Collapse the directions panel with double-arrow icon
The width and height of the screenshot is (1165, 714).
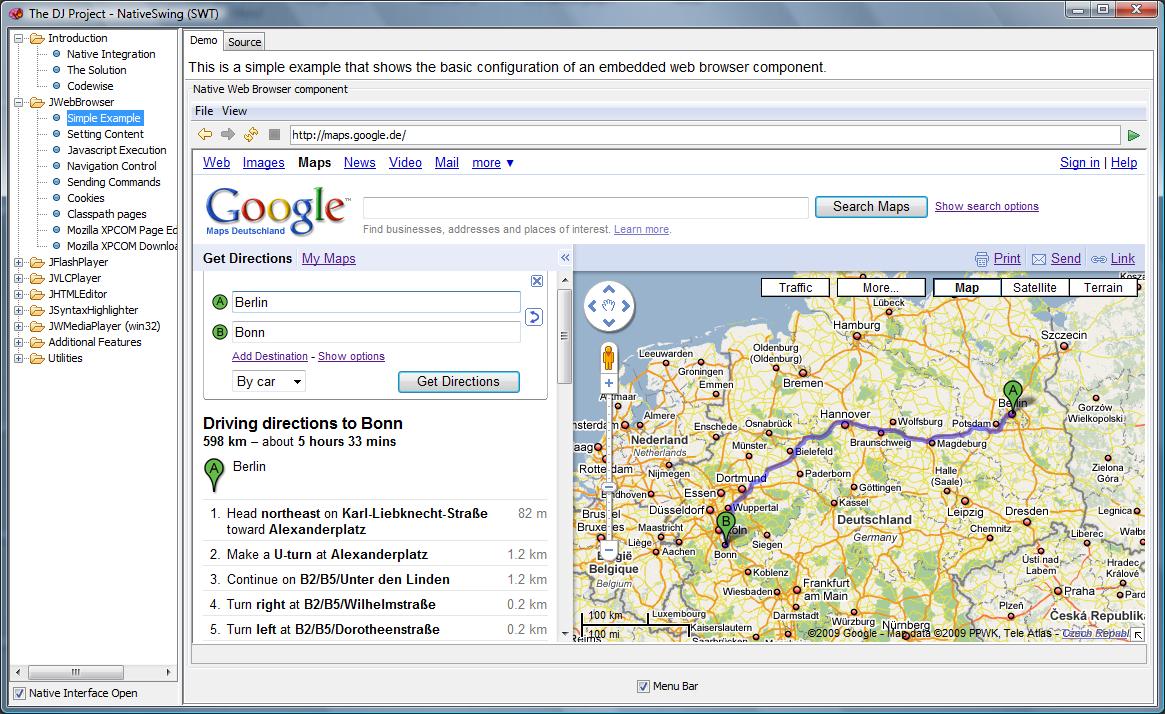(x=565, y=258)
